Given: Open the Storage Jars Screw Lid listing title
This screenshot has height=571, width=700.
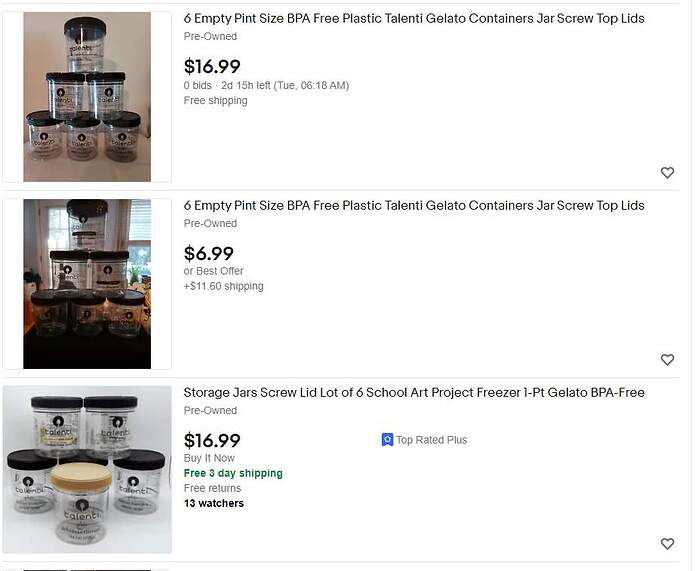Looking at the screenshot, I should [414, 393].
